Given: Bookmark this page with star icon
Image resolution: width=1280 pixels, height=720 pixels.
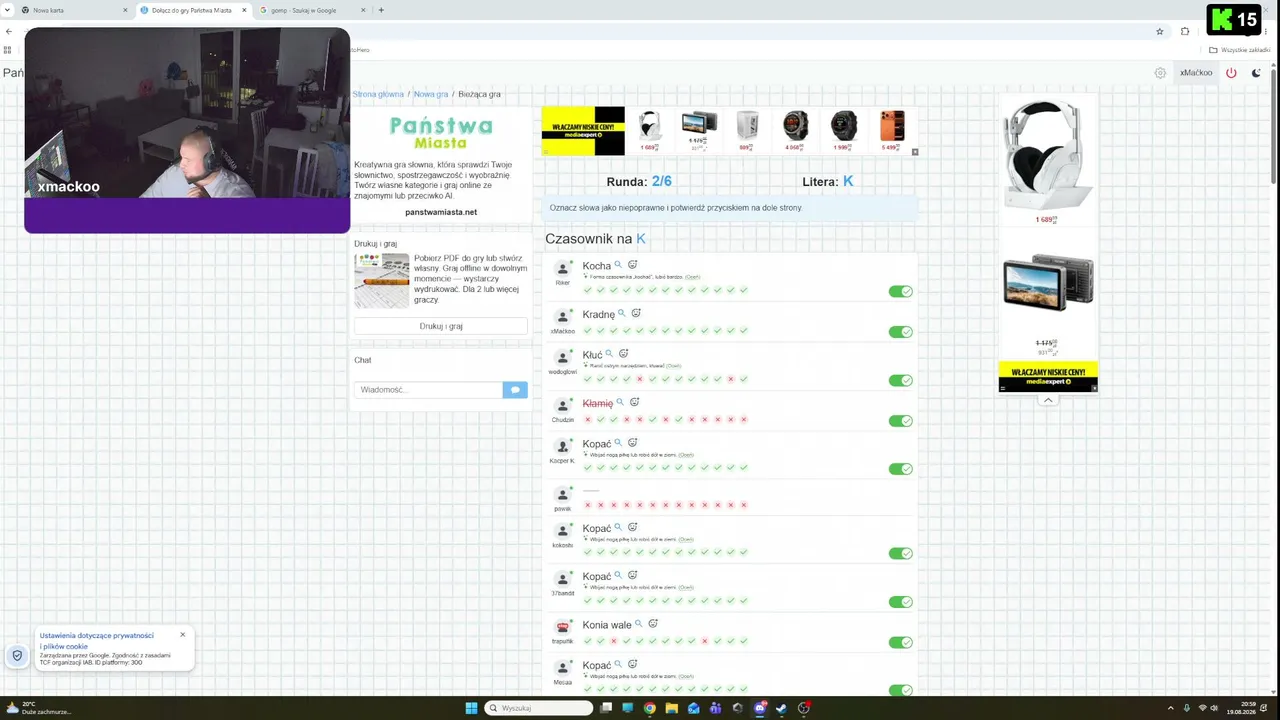Looking at the screenshot, I should point(1160,31).
